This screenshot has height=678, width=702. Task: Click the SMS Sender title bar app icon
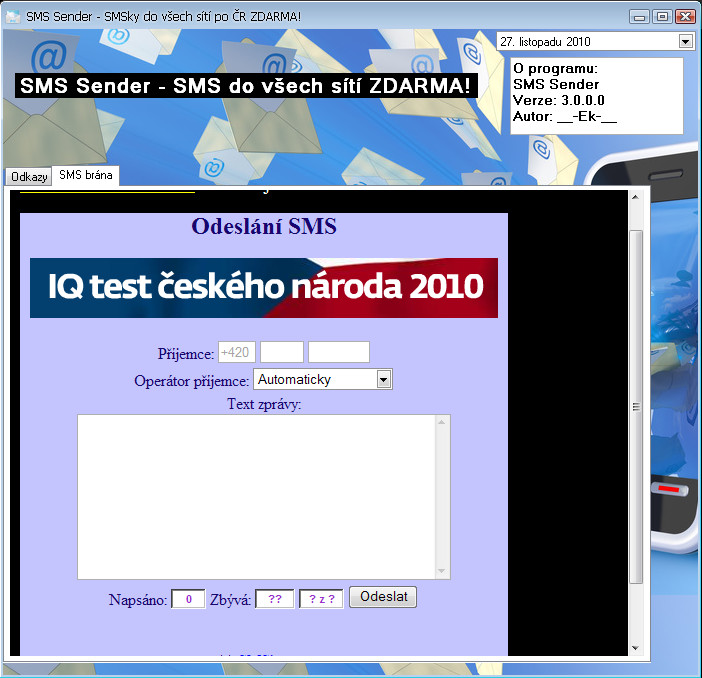point(13,17)
